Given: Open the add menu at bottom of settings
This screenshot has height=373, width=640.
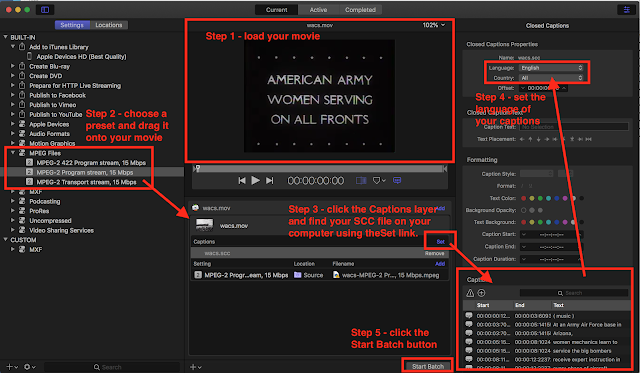Looking at the screenshot, I should [12, 367].
